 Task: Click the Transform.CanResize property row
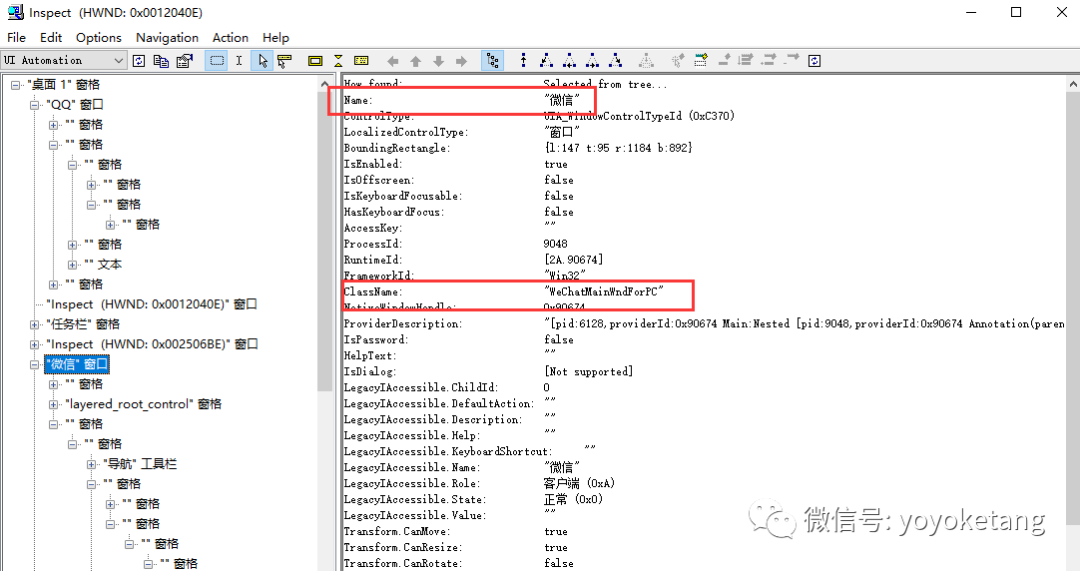click(455, 548)
